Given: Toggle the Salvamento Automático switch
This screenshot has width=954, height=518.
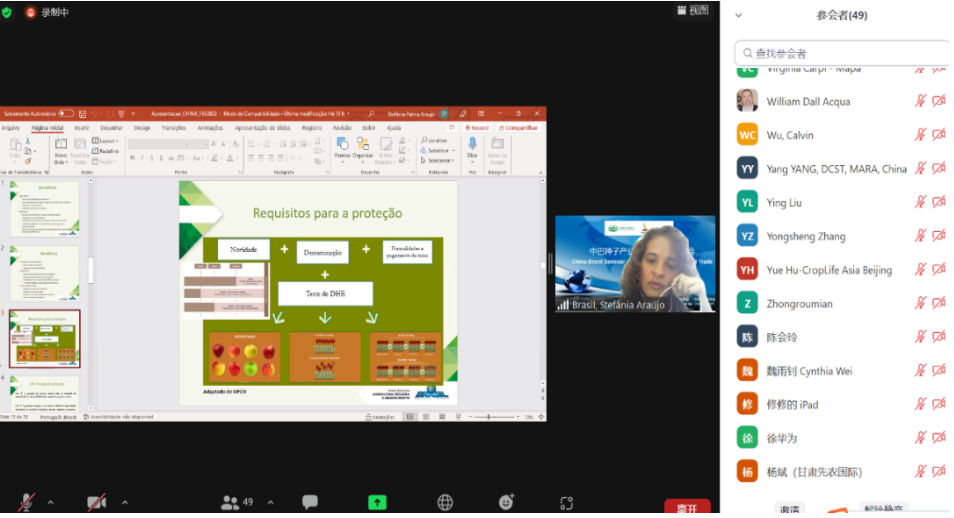Looking at the screenshot, I should [x=66, y=113].
